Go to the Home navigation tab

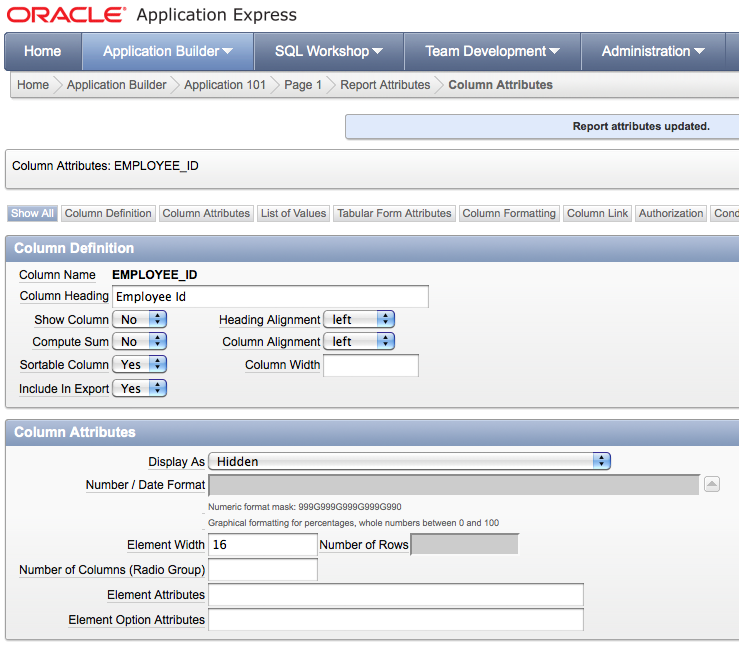pos(42,51)
